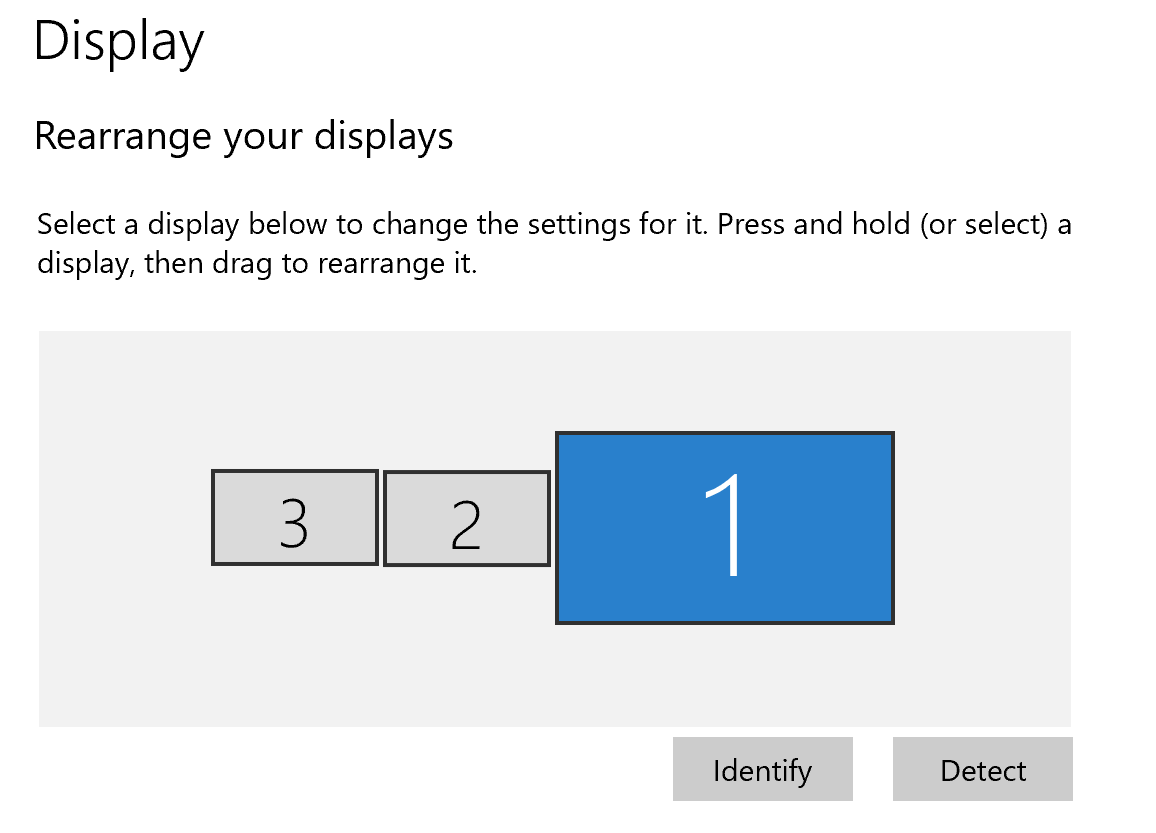Identify which number belongs to each monitor

(762, 769)
